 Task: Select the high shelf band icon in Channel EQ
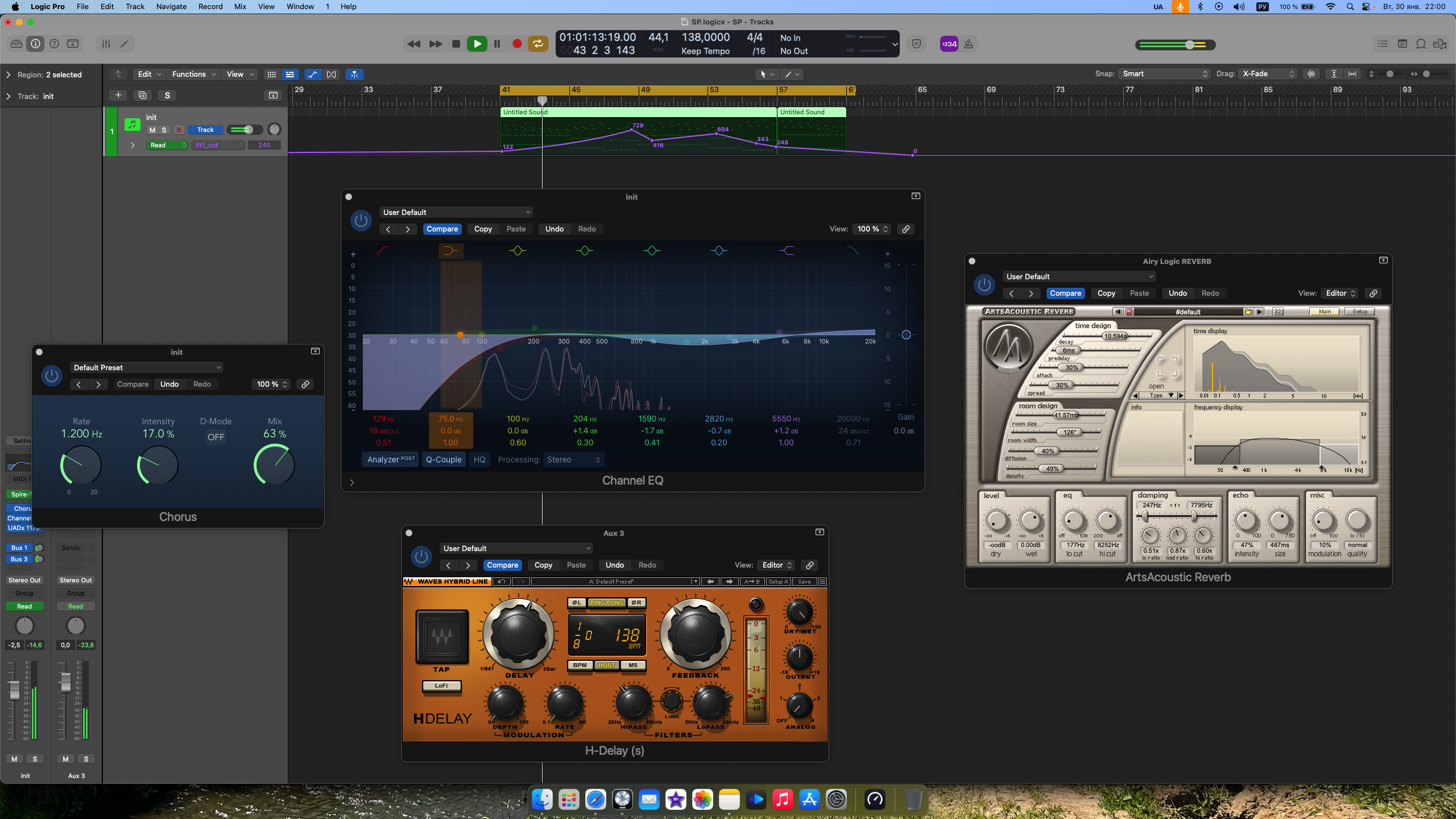[786, 251]
